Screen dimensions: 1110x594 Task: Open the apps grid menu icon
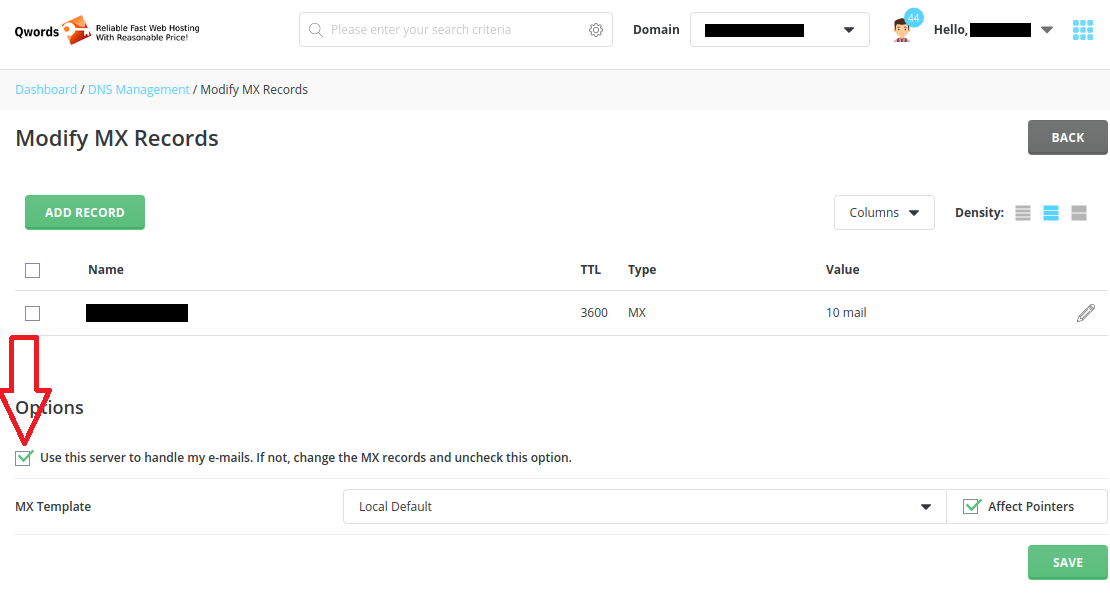(x=1083, y=30)
